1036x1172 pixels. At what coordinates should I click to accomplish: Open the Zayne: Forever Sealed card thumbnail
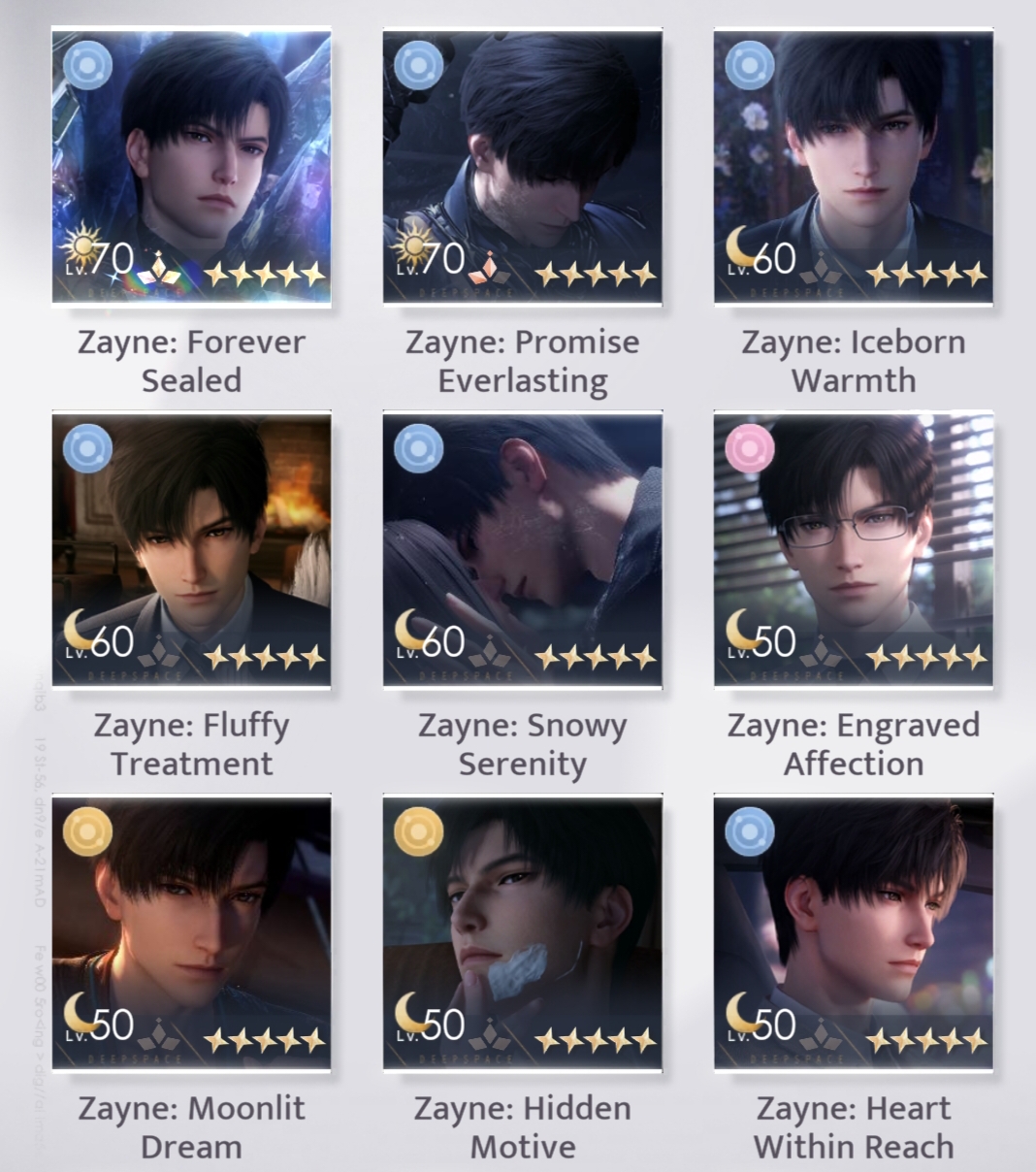pos(191,167)
